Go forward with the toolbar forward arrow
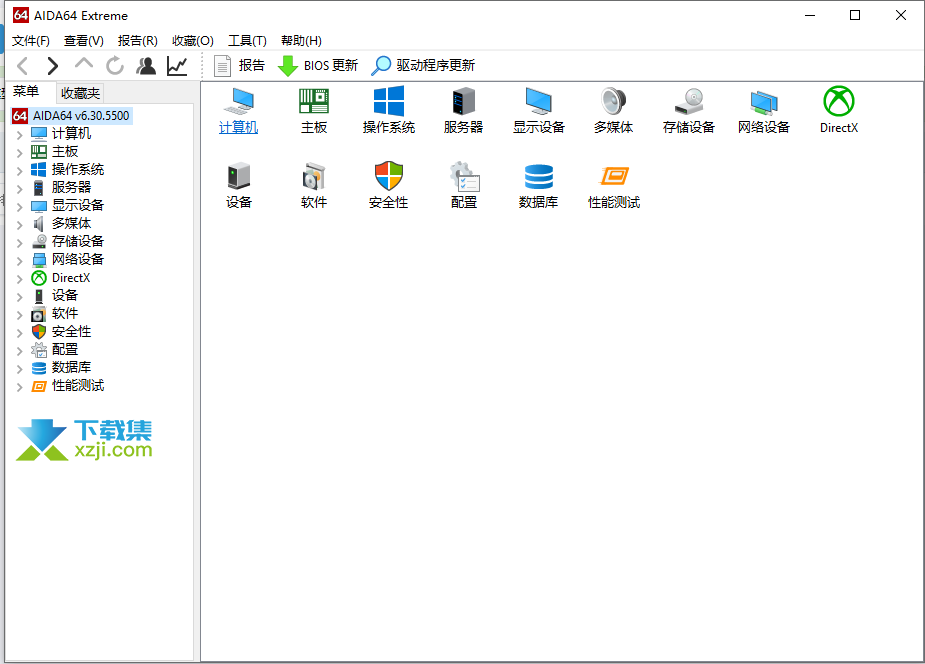Image resolution: width=925 pixels, height=664 pixels. coord(53,65)
